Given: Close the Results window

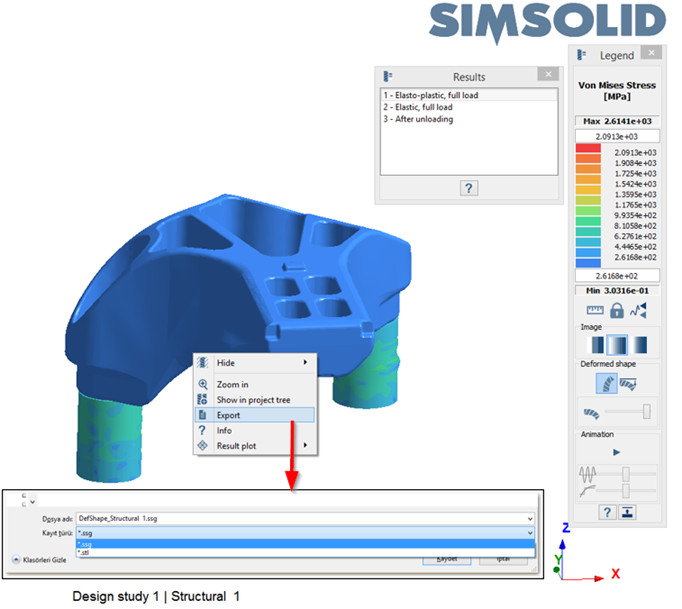Looking at the screenshot, I should coord(548,74).
